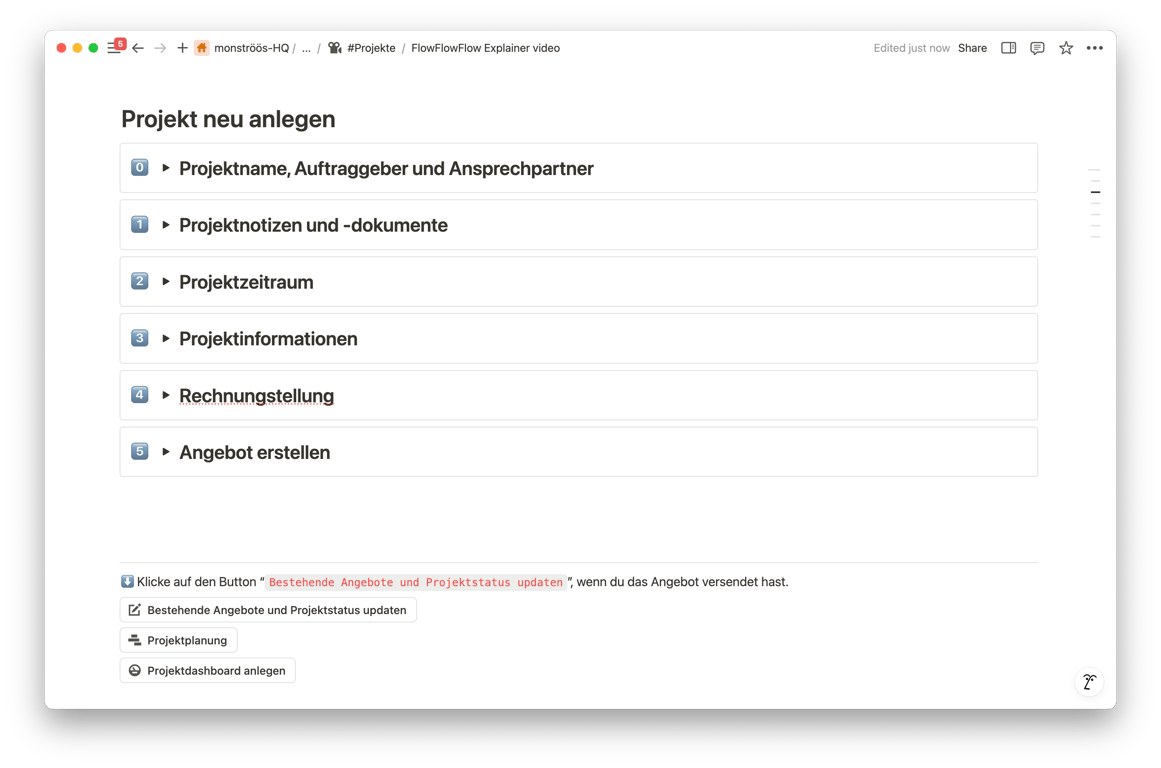Open the comments panel icon
Viewport: 1161px width, 768px height.
[1037, 47]
